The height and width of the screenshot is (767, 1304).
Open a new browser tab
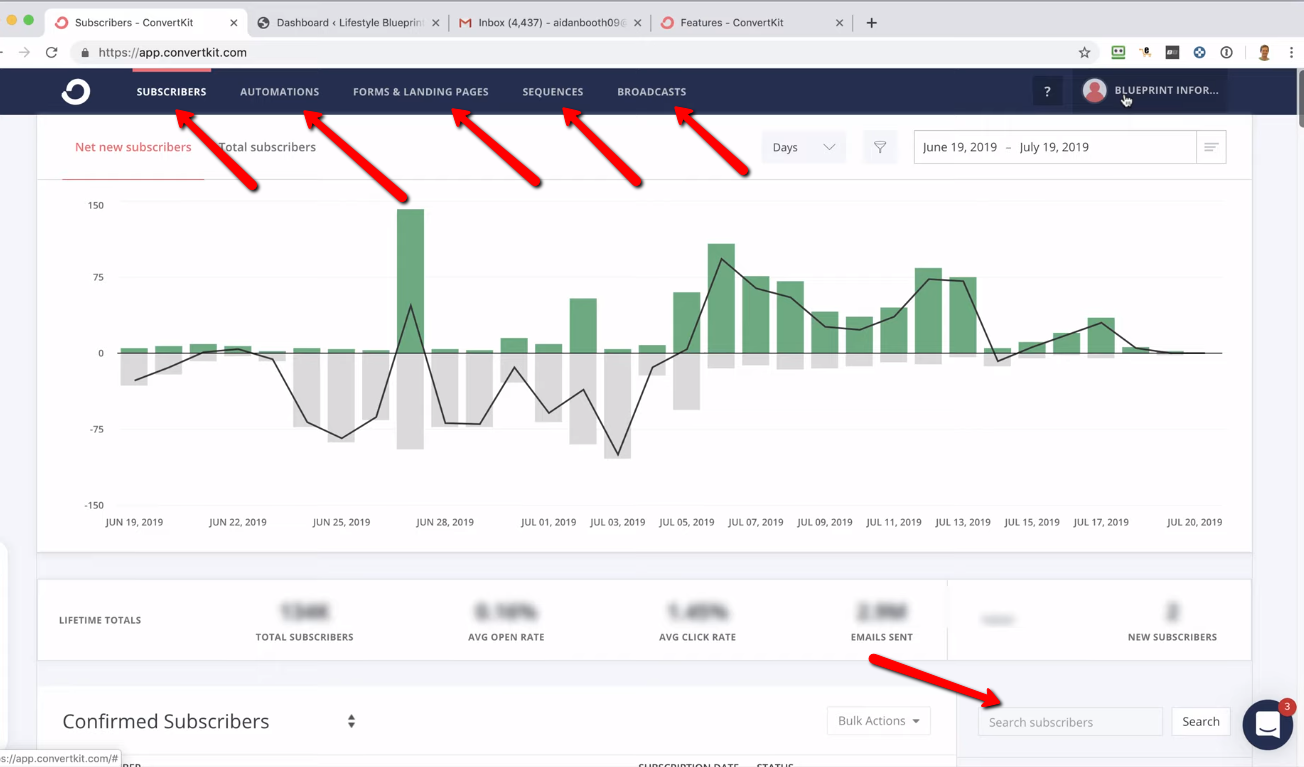[x=871, y=22]
